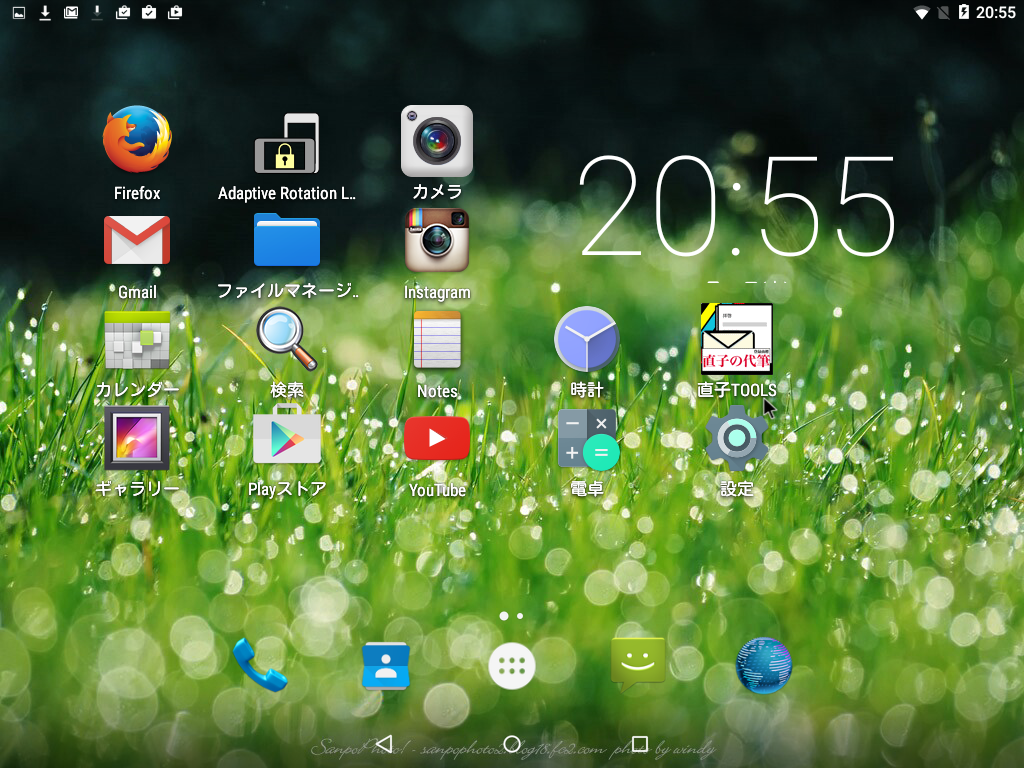Screen dimensions: 1024x768
Task: Launch Adaptive Rotation Lock app
Action: tap(287, 144)
